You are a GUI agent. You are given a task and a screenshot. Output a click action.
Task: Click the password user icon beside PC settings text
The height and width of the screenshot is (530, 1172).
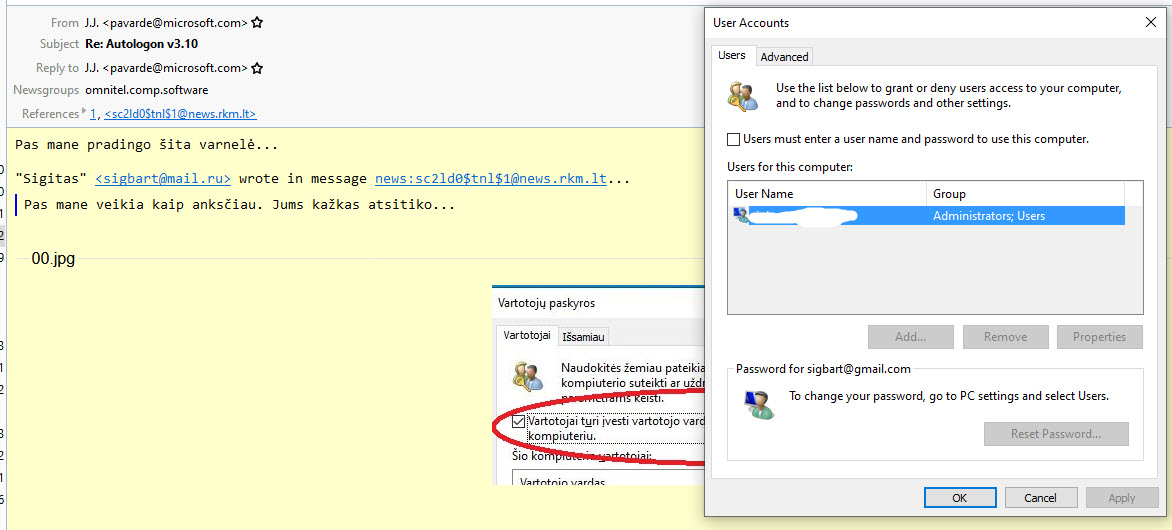pyautogui.click(x=760, y=404)
